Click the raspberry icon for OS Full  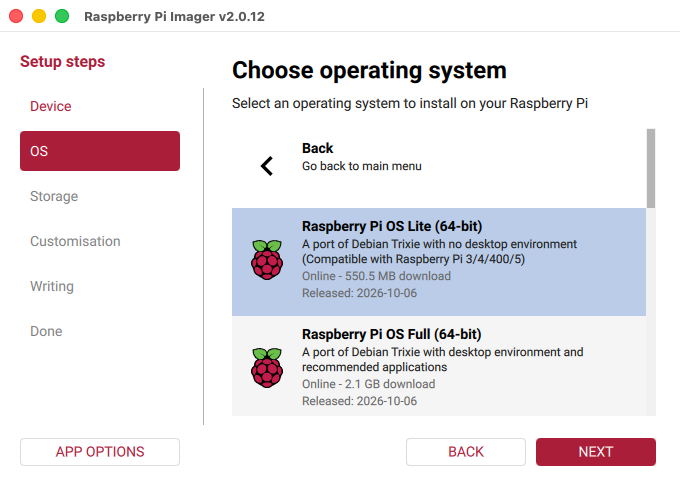click(x=267, y=367)
